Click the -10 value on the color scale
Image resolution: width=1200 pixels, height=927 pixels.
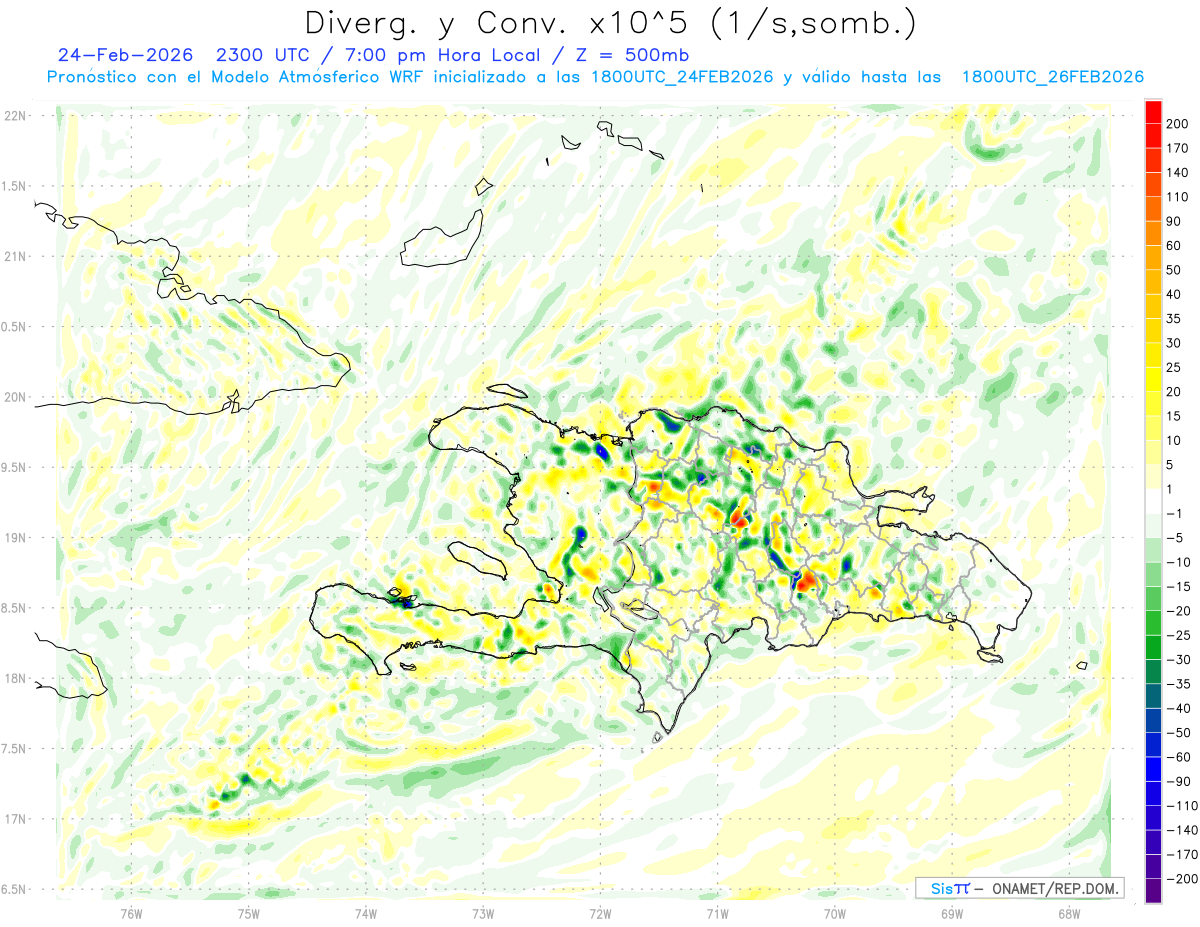(x=1179, y=562)
